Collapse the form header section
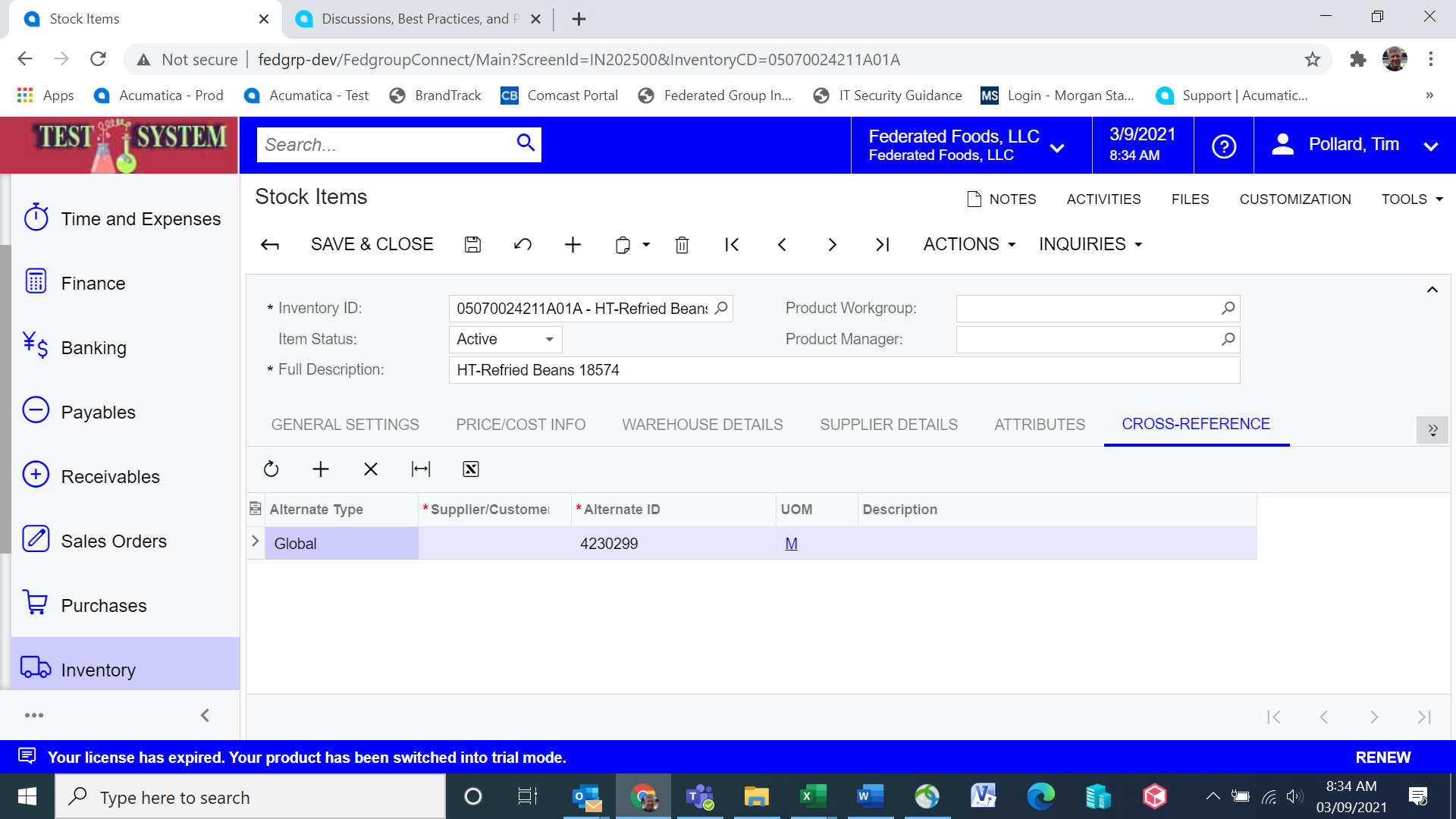1456x819 pixels. pyautogui.click(x=1432, y=290)
